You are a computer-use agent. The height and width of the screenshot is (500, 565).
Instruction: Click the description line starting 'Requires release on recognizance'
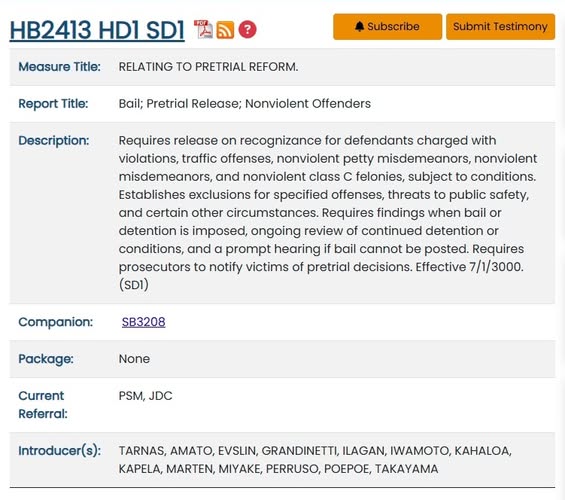click(307, 140)
